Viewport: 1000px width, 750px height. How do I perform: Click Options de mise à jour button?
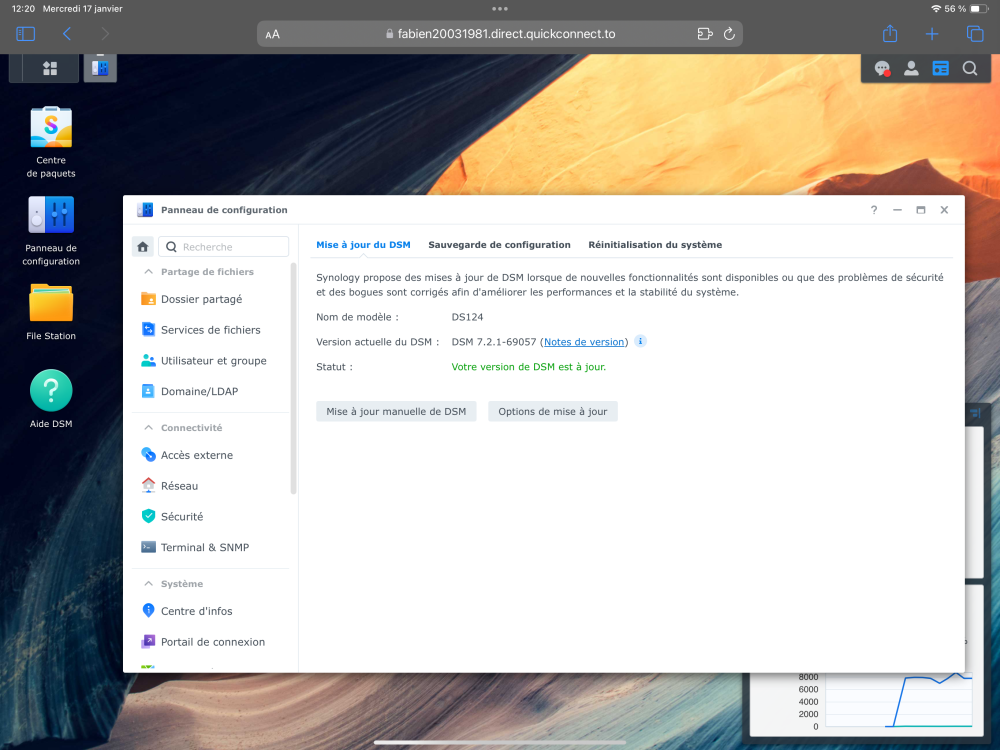tap(552, 411)
